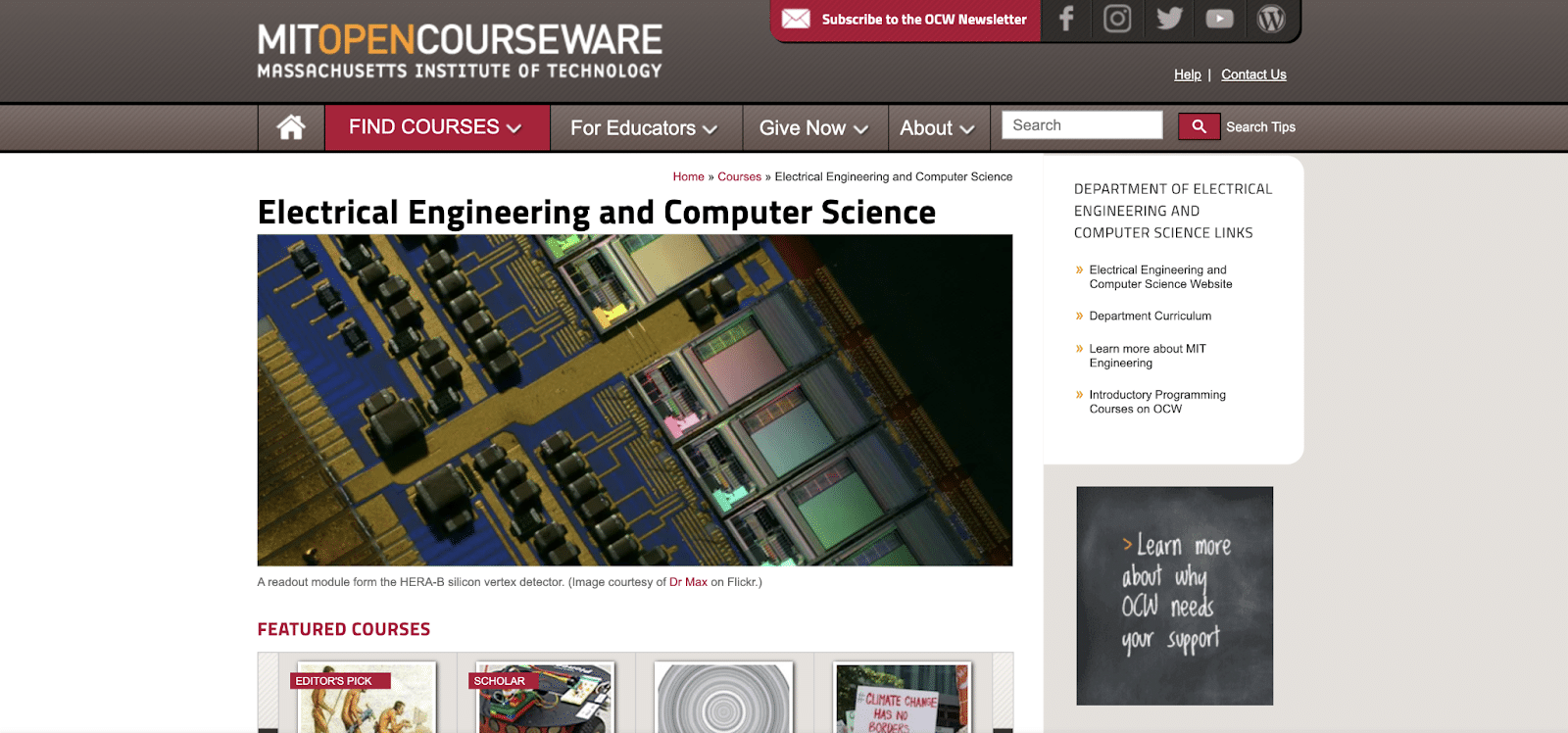This screenshot has height=733, width=1568.
Task: Open the WordPress blog icon
Action: (x=1271, y=19)
